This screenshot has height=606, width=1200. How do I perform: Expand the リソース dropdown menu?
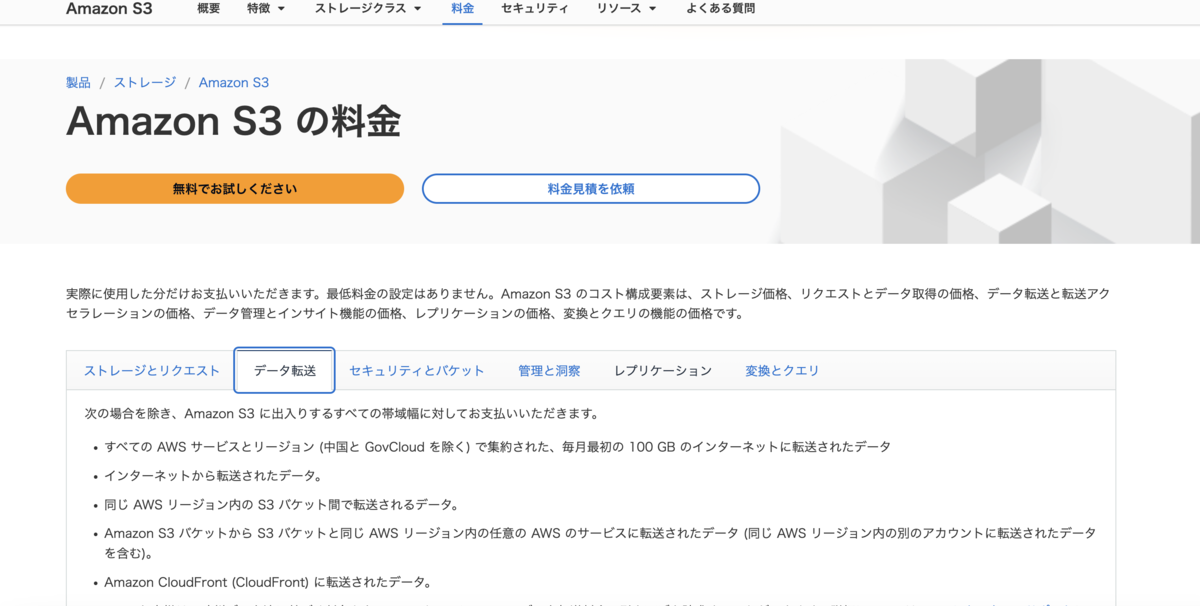click(x=626, y=9)
